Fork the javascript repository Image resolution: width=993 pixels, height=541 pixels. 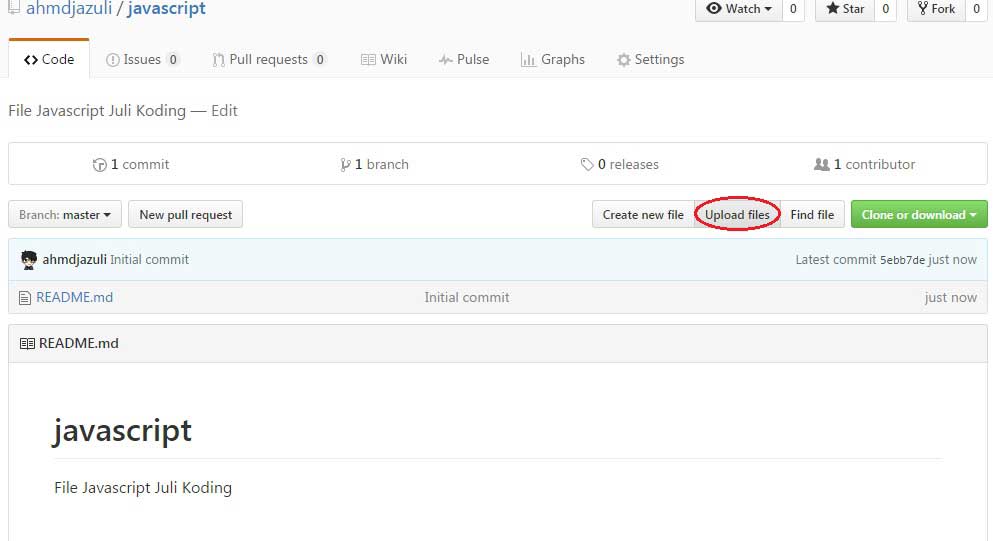[936, 9]
